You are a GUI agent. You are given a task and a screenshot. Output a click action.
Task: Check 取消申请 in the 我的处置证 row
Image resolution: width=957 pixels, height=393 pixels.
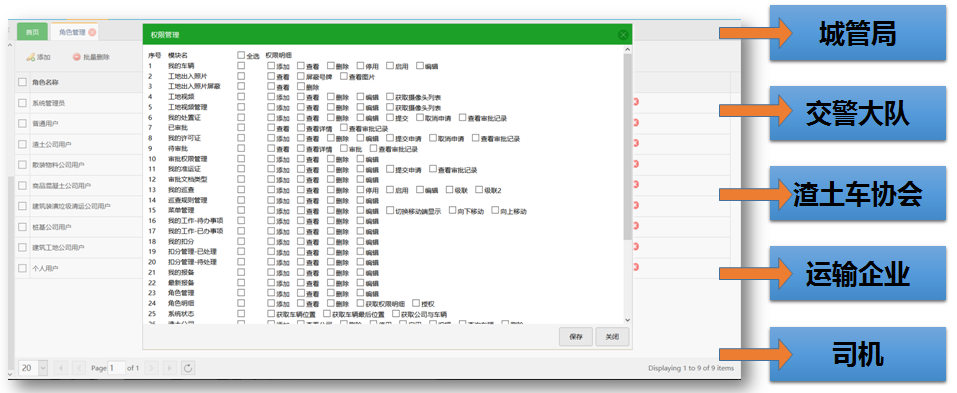(421, 117)
